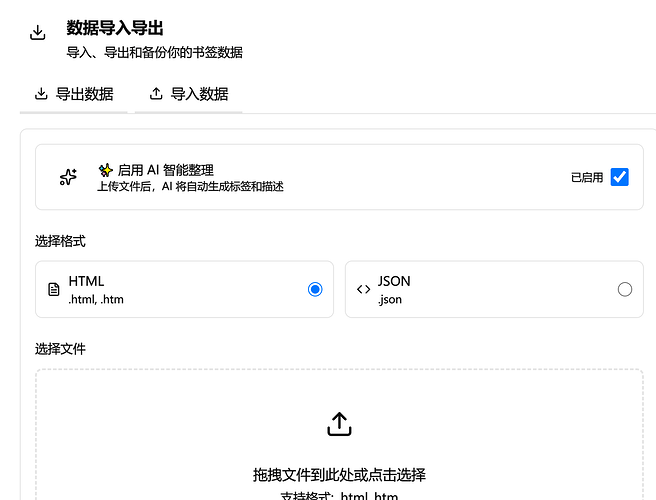
Task: Click the code brackets icon in JSON card
Action: (x=364, y=289)
